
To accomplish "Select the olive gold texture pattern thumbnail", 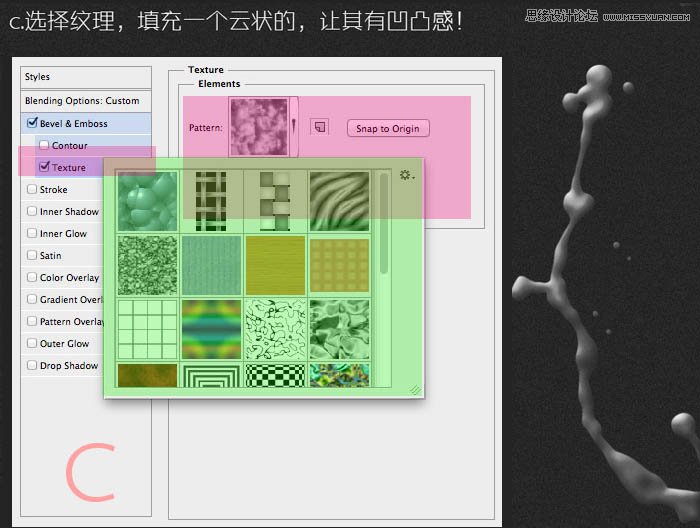I will pyautogui.click(x=147, y=375).
